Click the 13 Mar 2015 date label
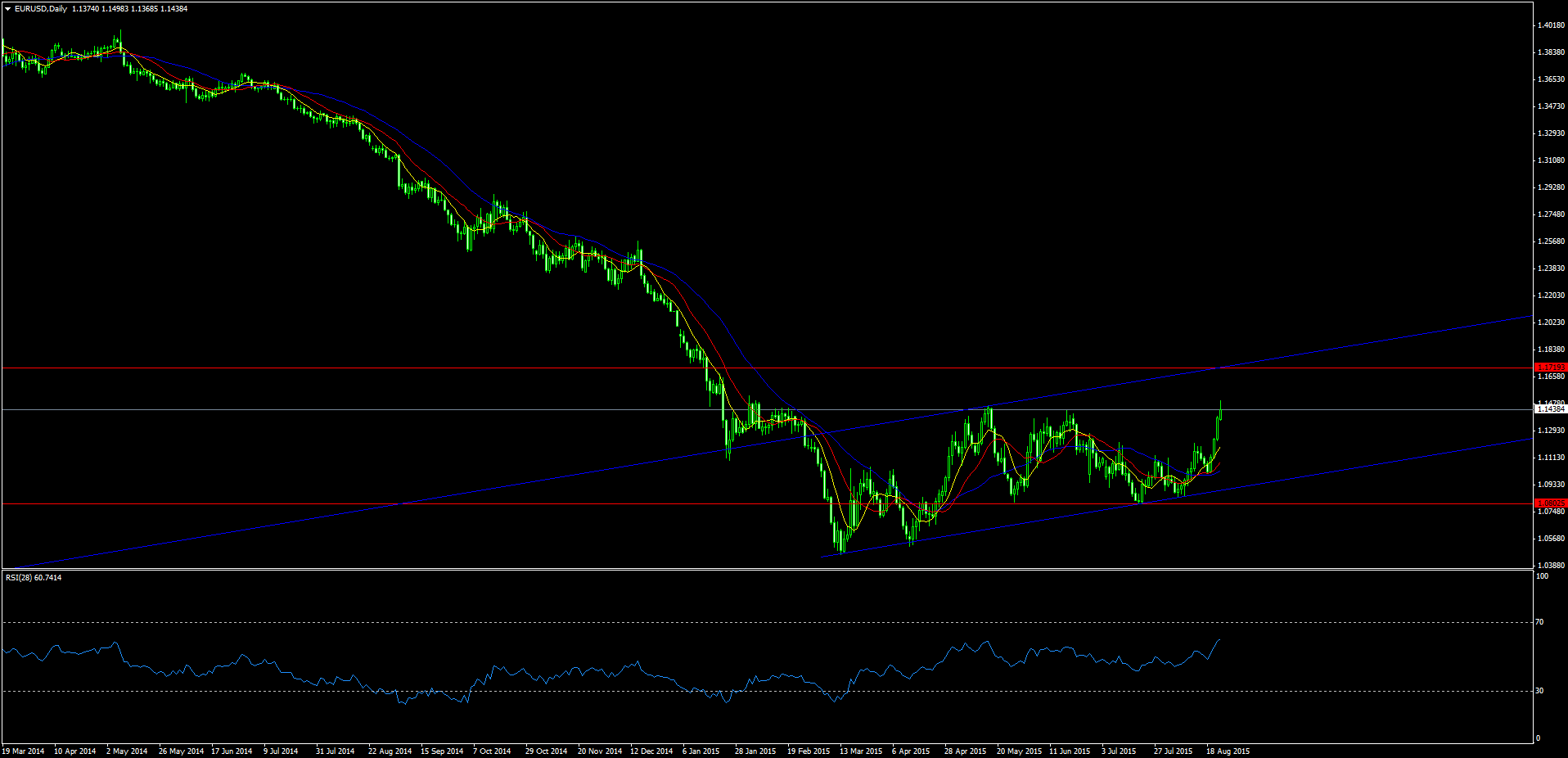Screen dimensions: 1568x758 point(861,751)
